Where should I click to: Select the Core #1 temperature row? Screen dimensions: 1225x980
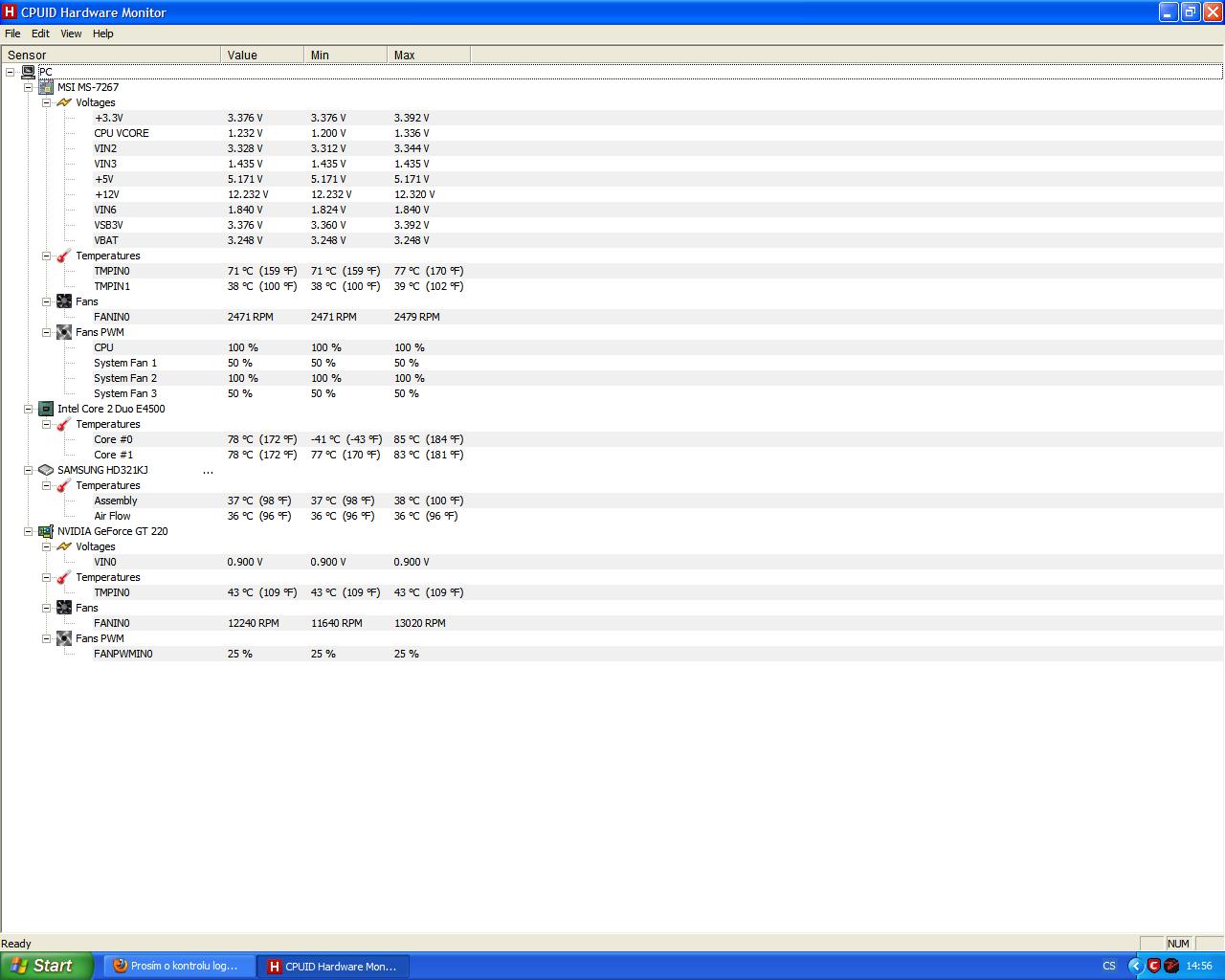point(612,455)
